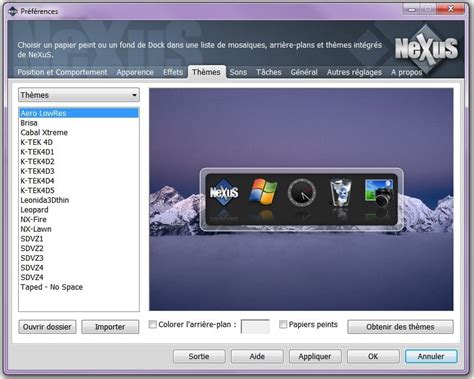474x379 pixels.
Task: Open the Autres réglages tab
Action: point(354,72)
